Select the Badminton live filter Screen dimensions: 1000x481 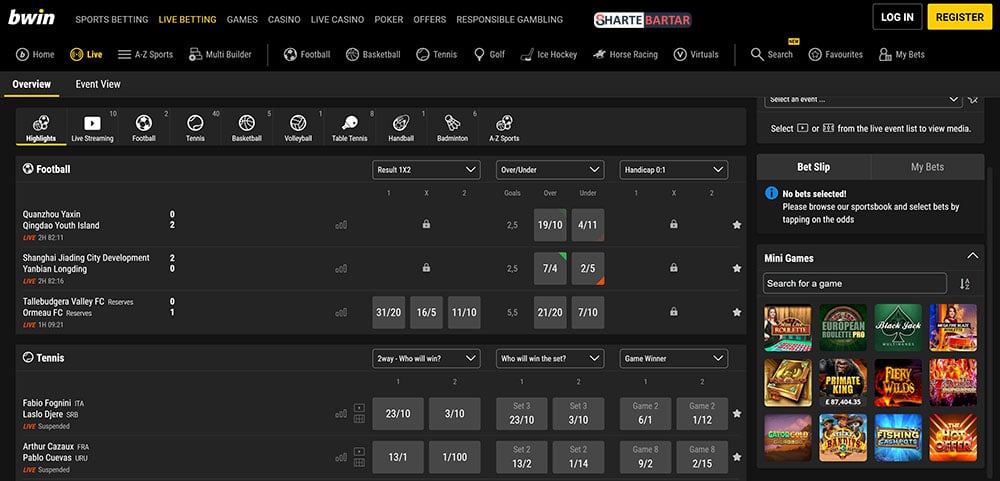[452, 128]
